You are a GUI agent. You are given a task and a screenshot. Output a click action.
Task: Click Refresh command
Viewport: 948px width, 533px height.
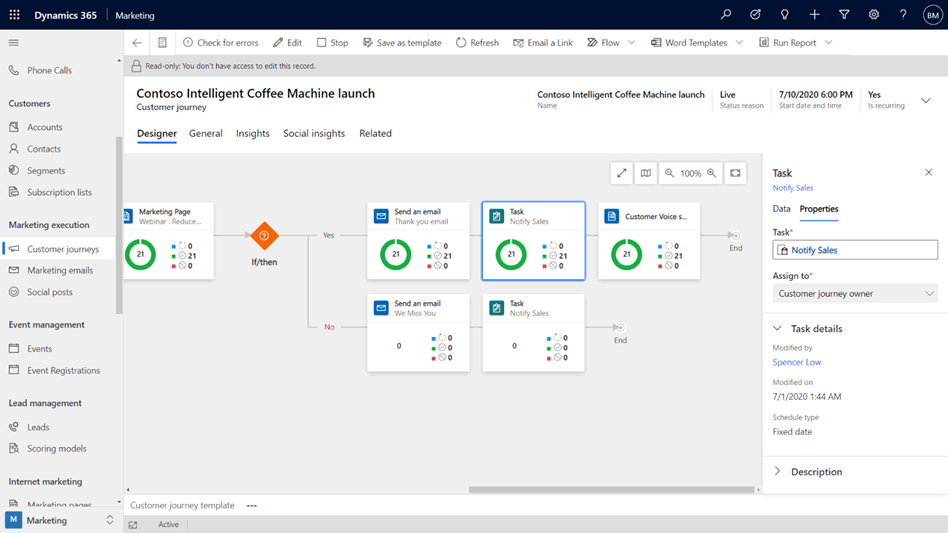(477, 43)
